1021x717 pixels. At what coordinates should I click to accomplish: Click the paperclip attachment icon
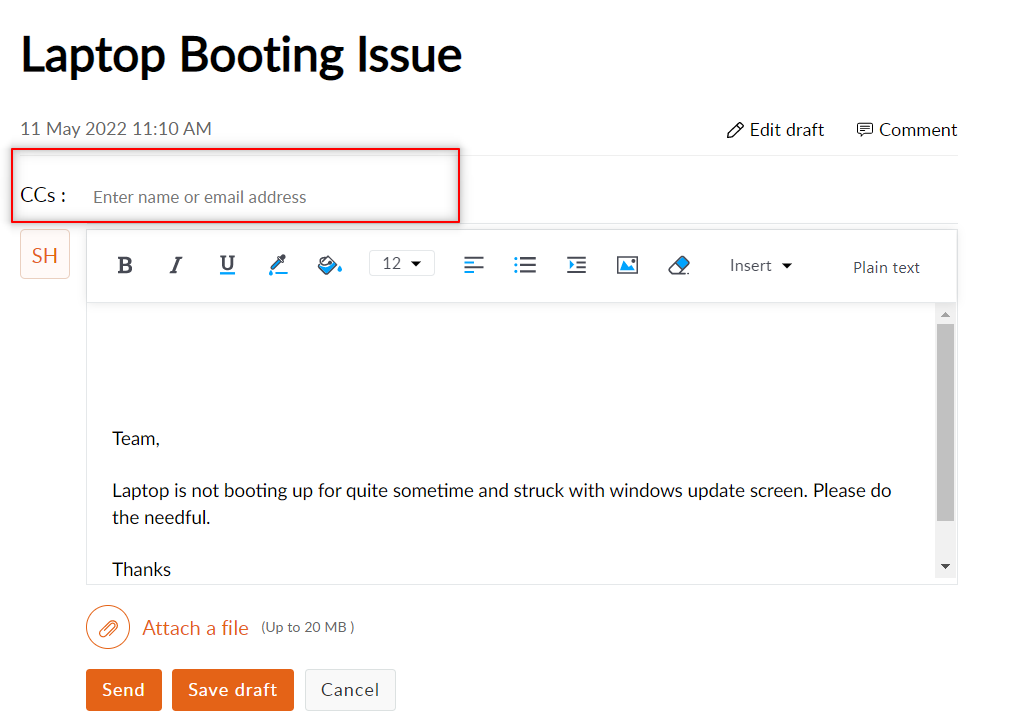tap(108, 628)
